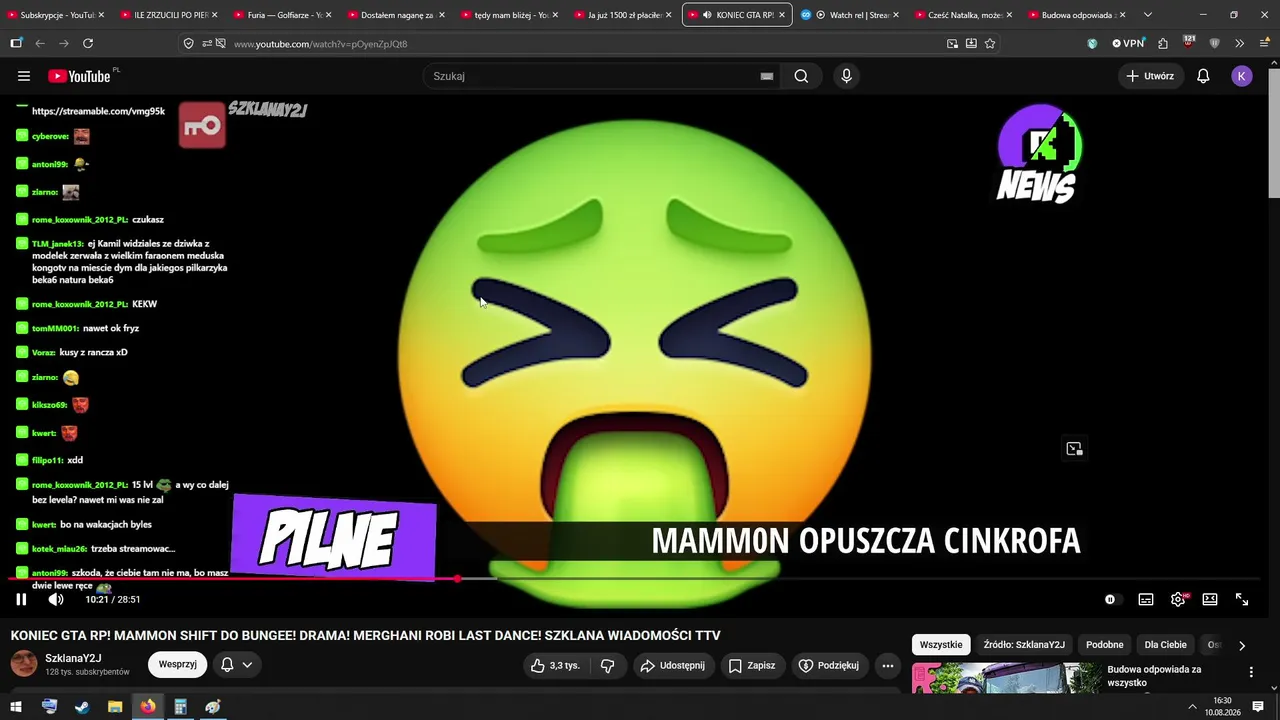This screenshot has width=1280, height=720.
Task: Switch to 'Watch rel | Stream' tab
Action: tap(850, 15)
